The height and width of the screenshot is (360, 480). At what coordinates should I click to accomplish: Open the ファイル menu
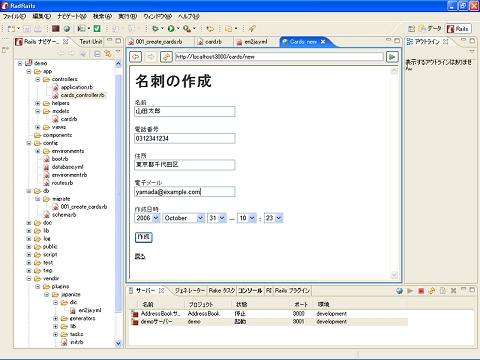coord(14,16)
